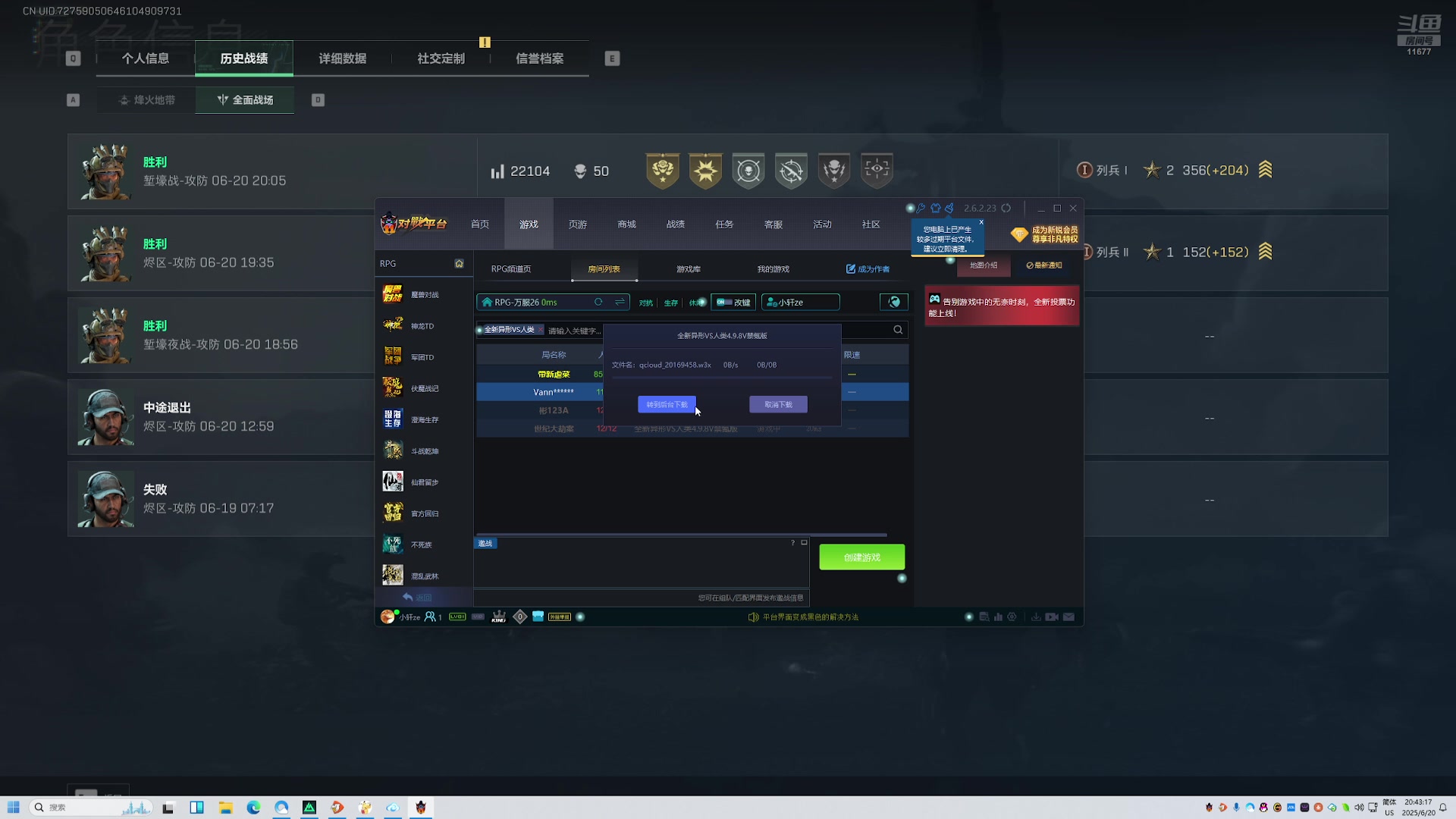1456x819 pixels.
Task: Click the bar chart icon in status bar
Action: pos(998,617)
